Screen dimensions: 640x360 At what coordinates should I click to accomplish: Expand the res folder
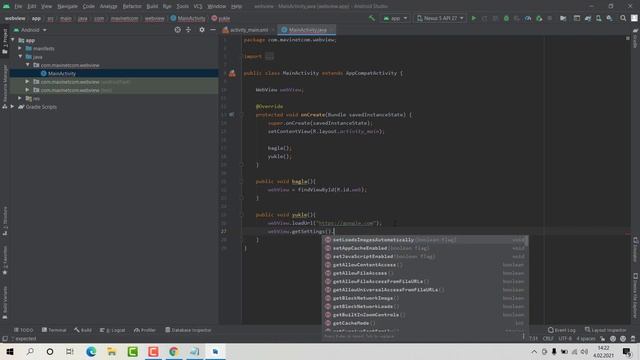click(x=20, y=98)
